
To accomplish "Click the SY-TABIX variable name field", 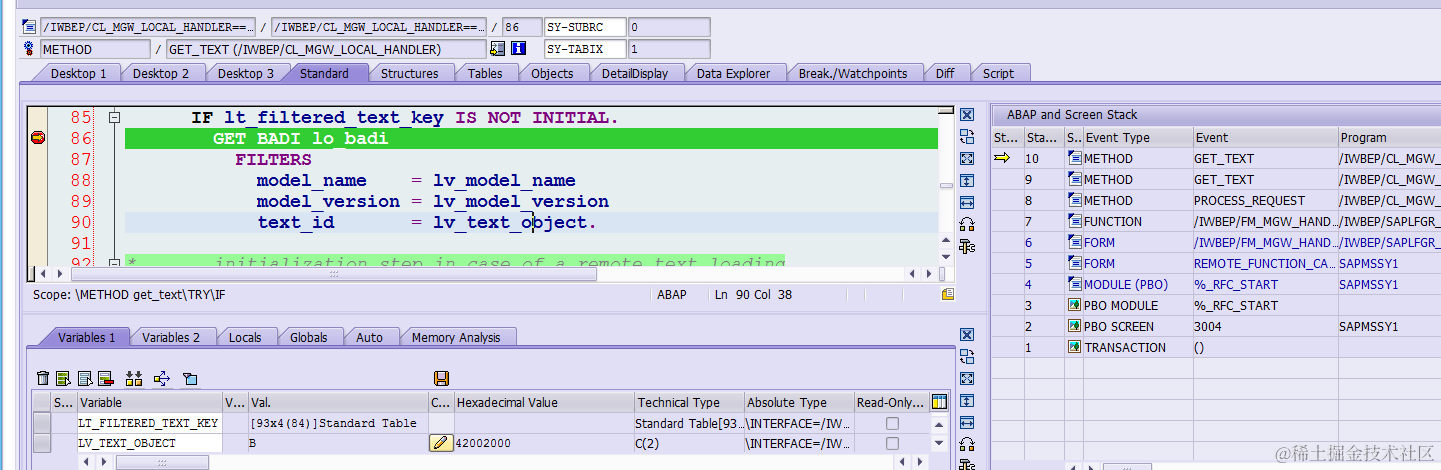I will click(x=584, y=49).
